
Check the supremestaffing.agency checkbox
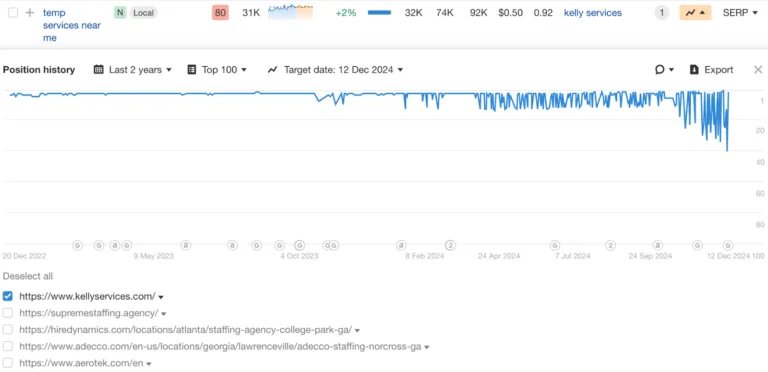coord(7,313)
